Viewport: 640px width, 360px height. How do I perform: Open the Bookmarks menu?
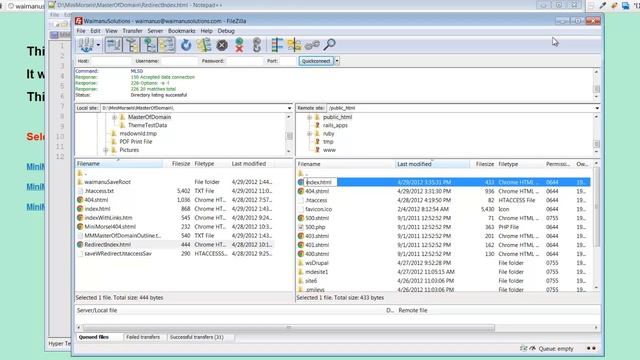click(x=182, y=31)
